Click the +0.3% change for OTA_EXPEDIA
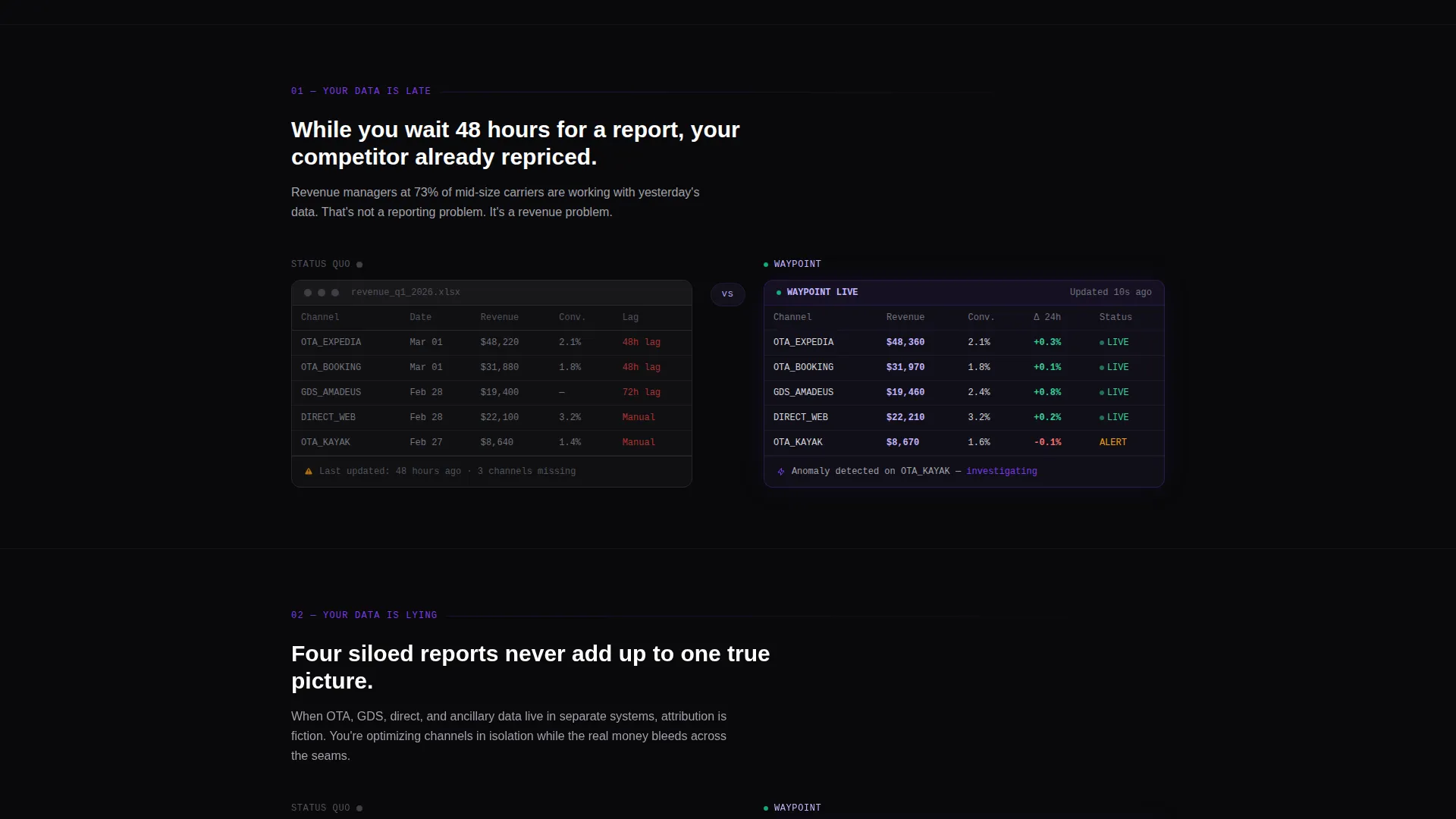 1047,343
